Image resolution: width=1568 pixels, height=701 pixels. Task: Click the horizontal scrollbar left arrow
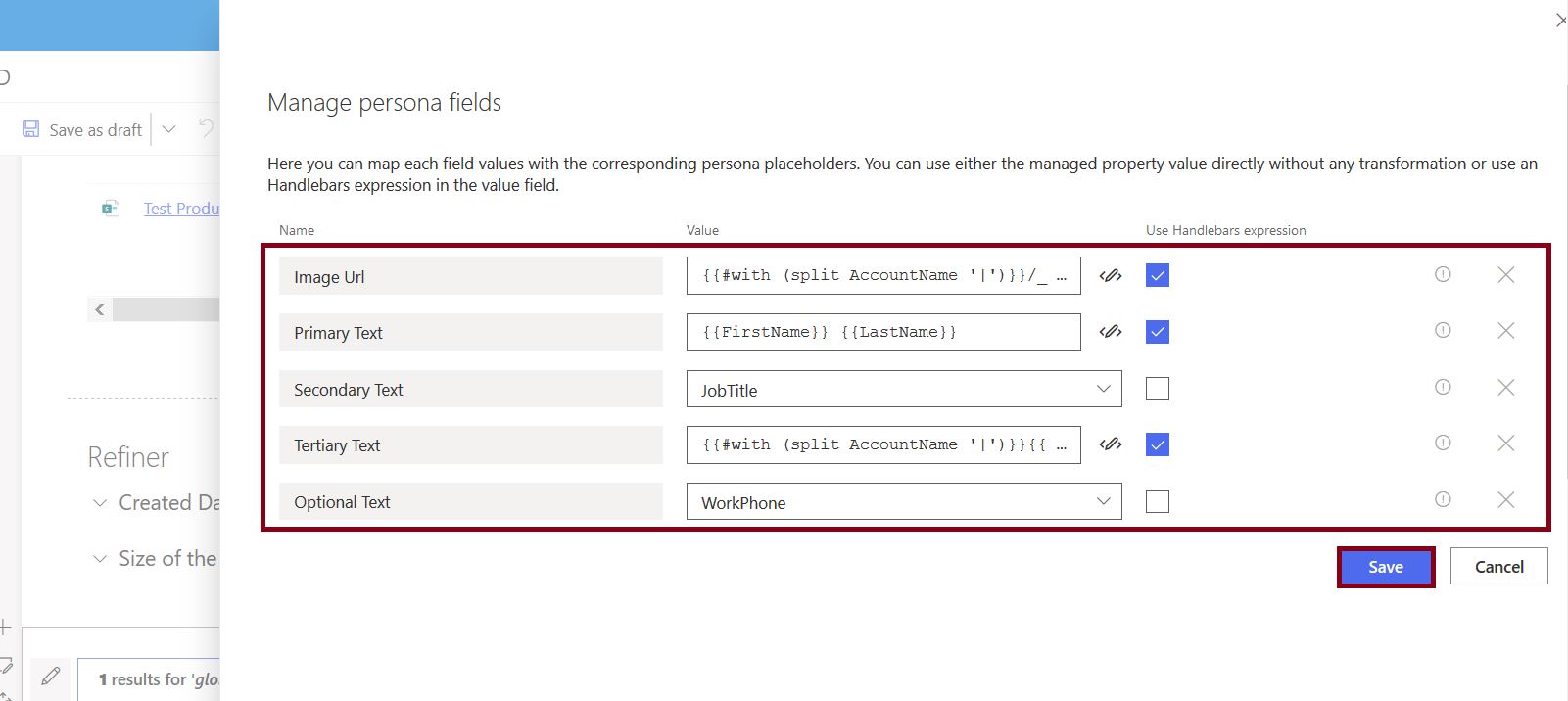99,309
